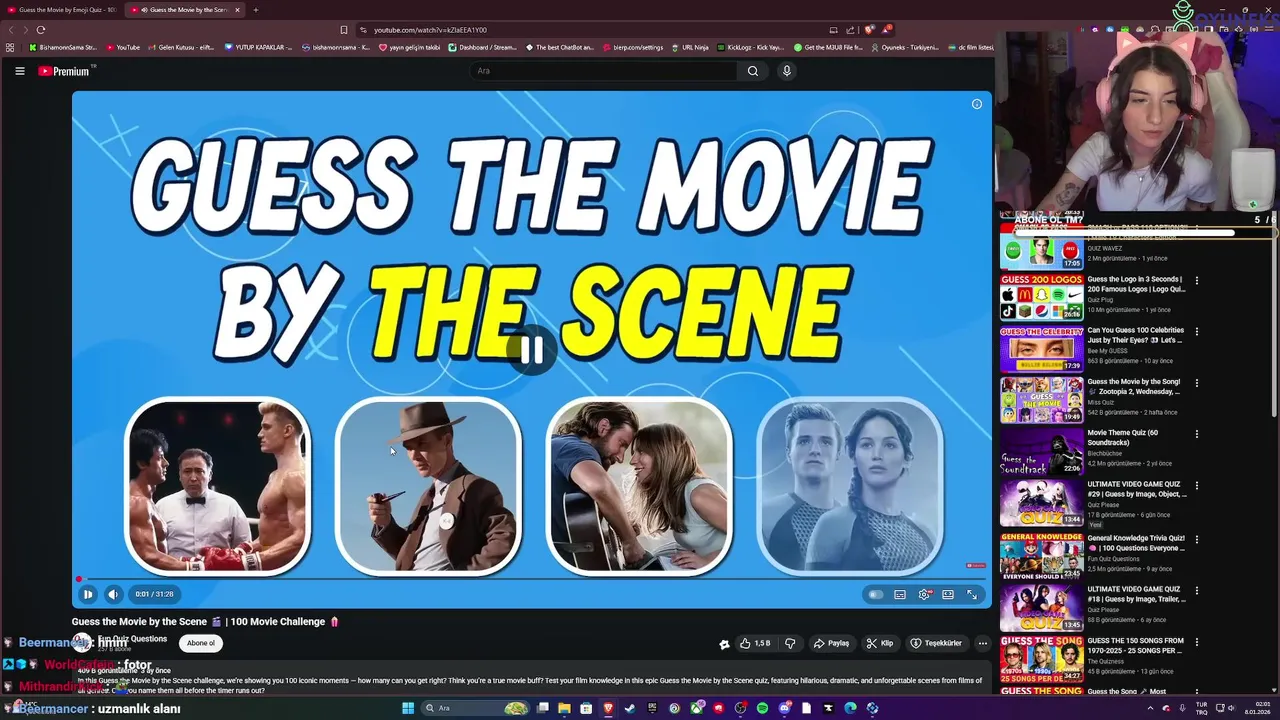Open options for ULTIMATE VIDEO GAME QUIZ #29

click(1197, 486)
